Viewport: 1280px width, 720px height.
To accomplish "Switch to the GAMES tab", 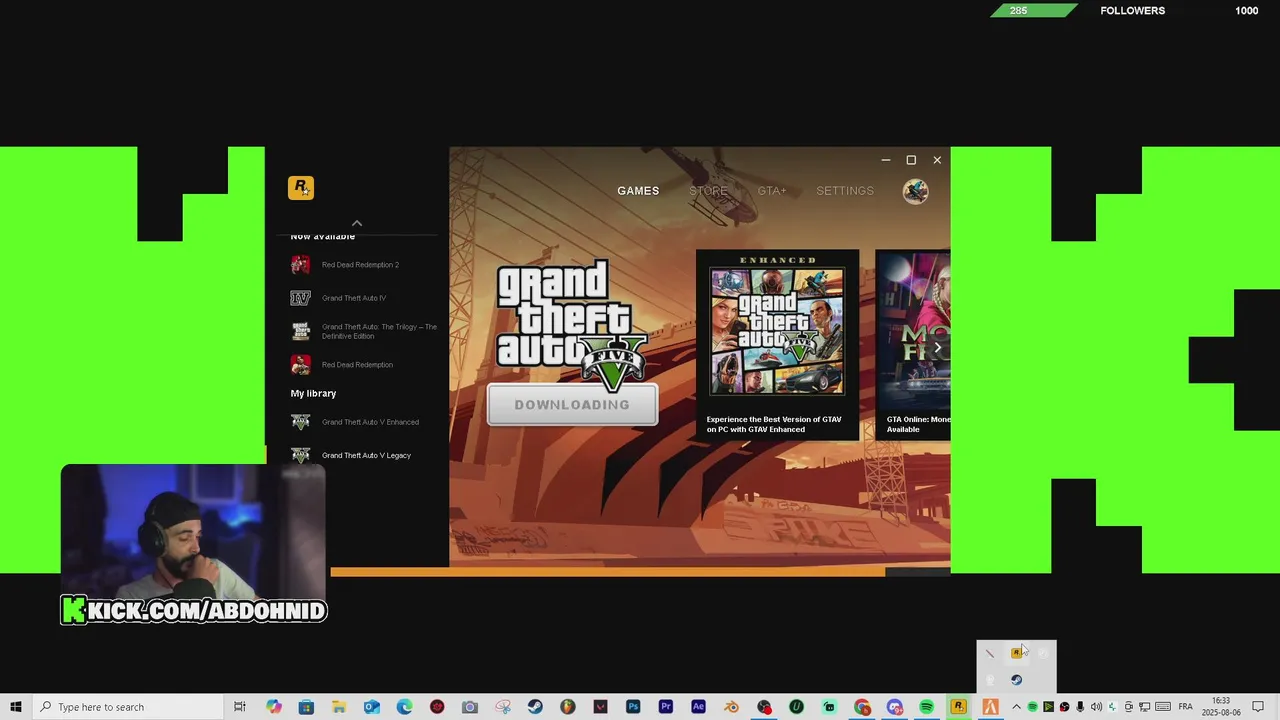I will [638, 191].
